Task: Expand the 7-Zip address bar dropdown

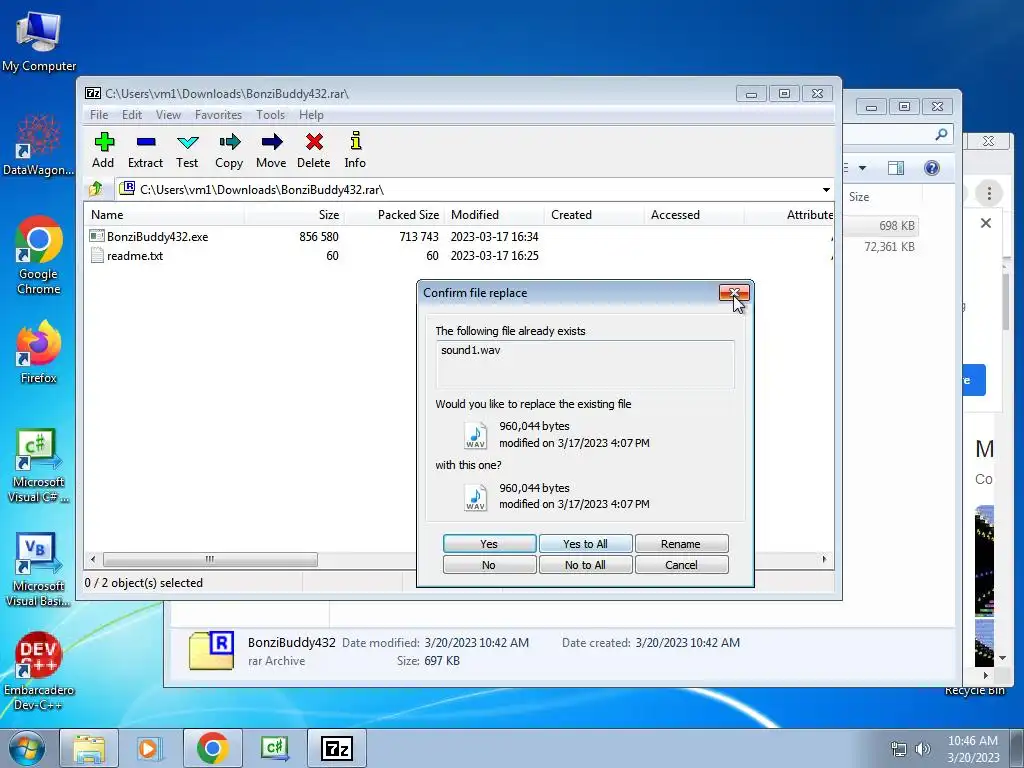Action: (826, 189)
